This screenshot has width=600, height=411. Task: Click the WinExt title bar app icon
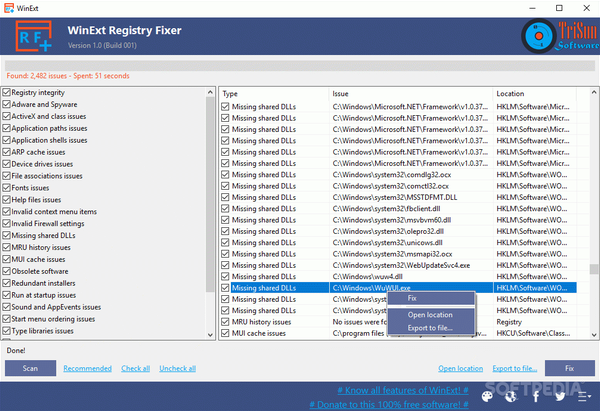coord(9,8)
